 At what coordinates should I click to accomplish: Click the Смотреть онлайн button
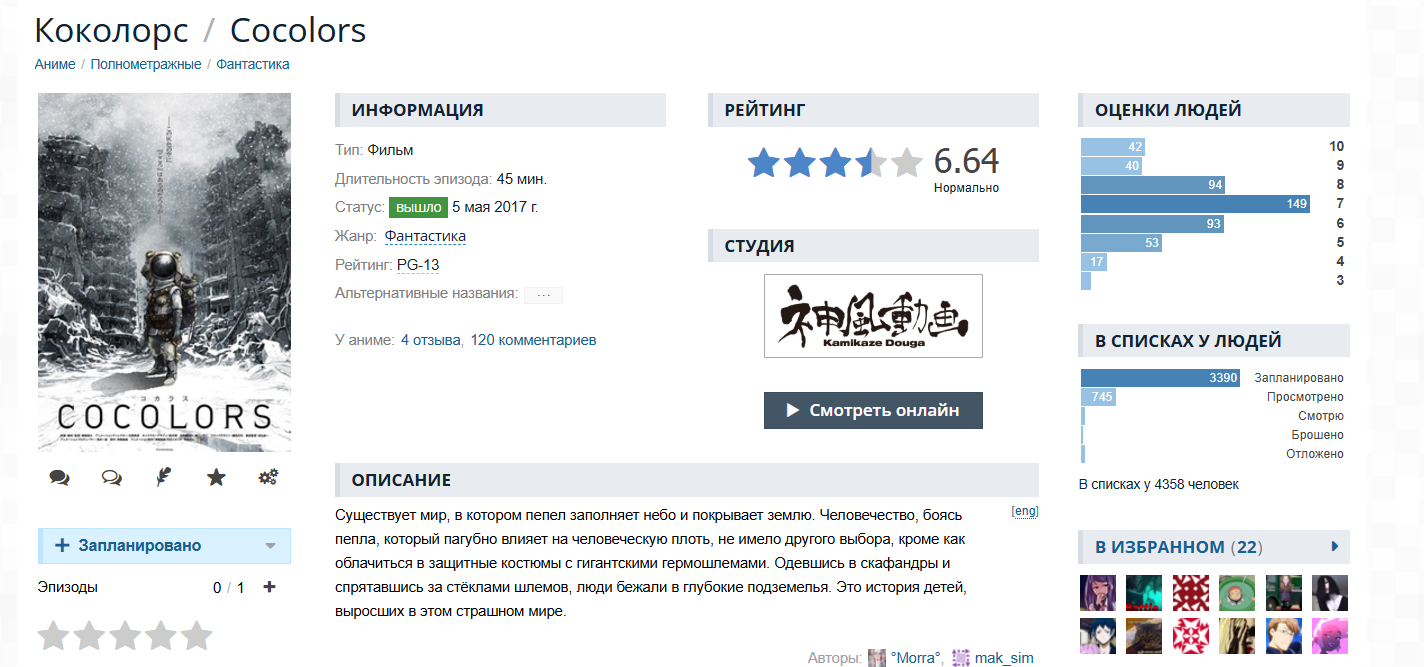point(873,410)
